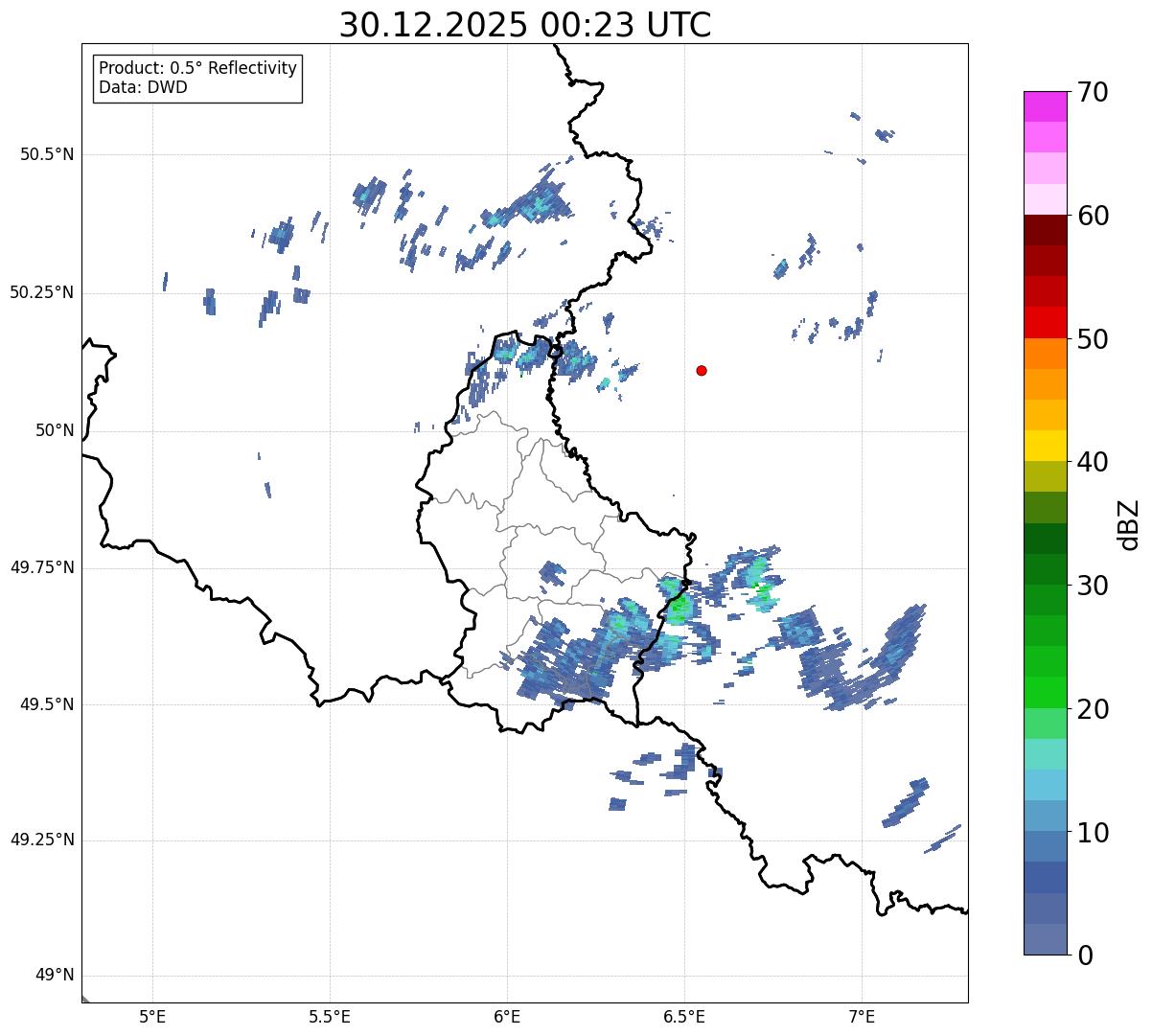1152x1036 pixels.
Task: Click the 5°E longitude label
Action: pyautogui.click(x=152, y=1017)
